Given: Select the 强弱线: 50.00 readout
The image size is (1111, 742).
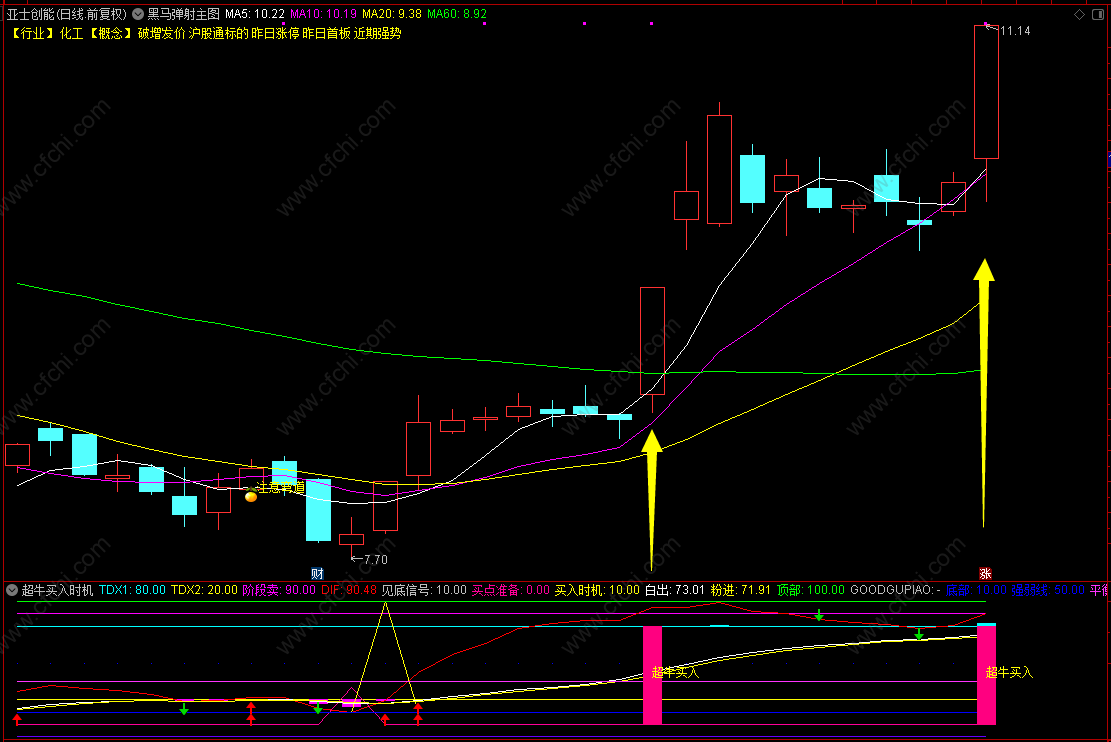Looking at the screenshot, I should 1048,590.
